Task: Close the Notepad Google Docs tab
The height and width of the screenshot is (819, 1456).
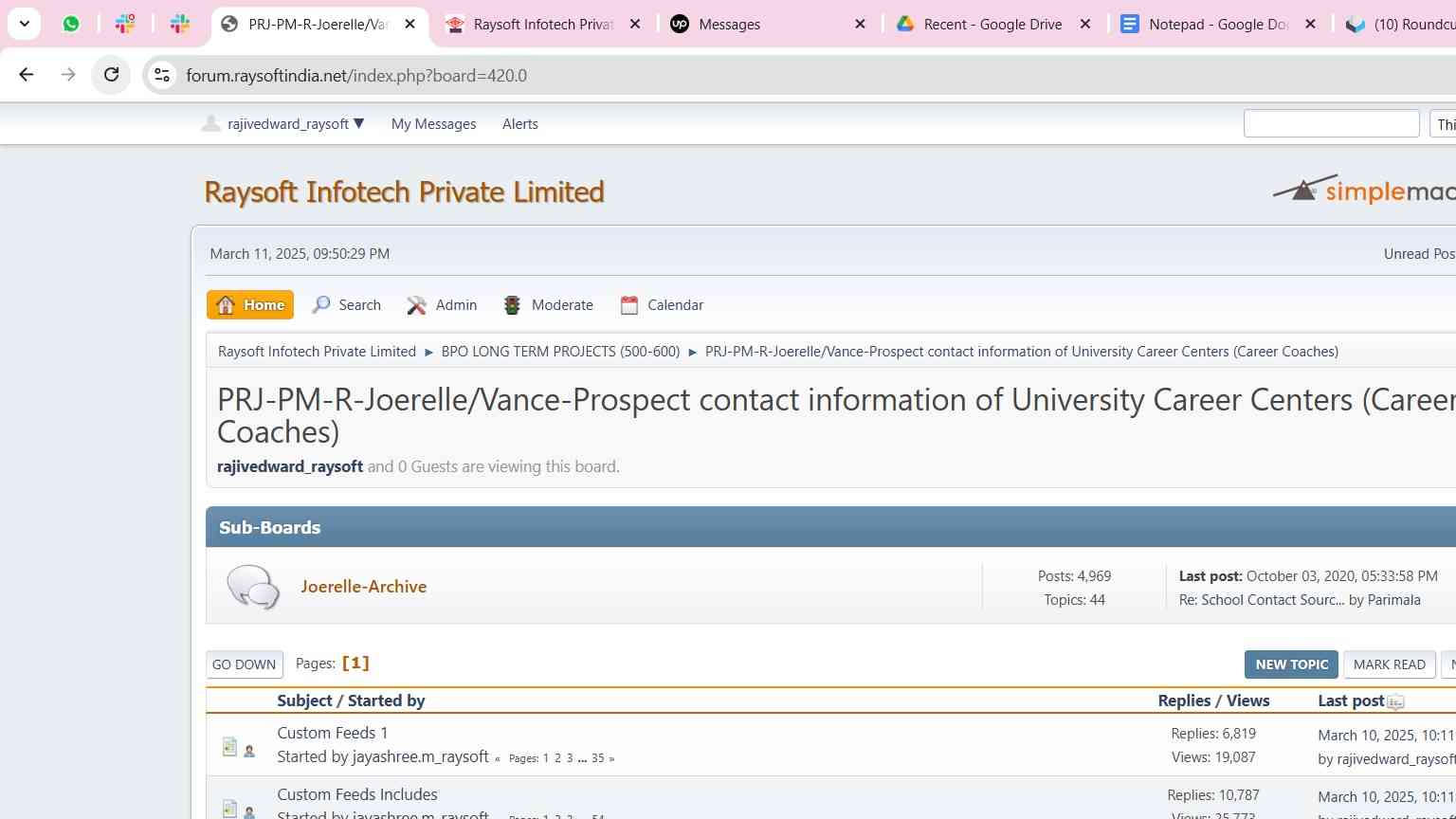Action: tap(1310, 24)
